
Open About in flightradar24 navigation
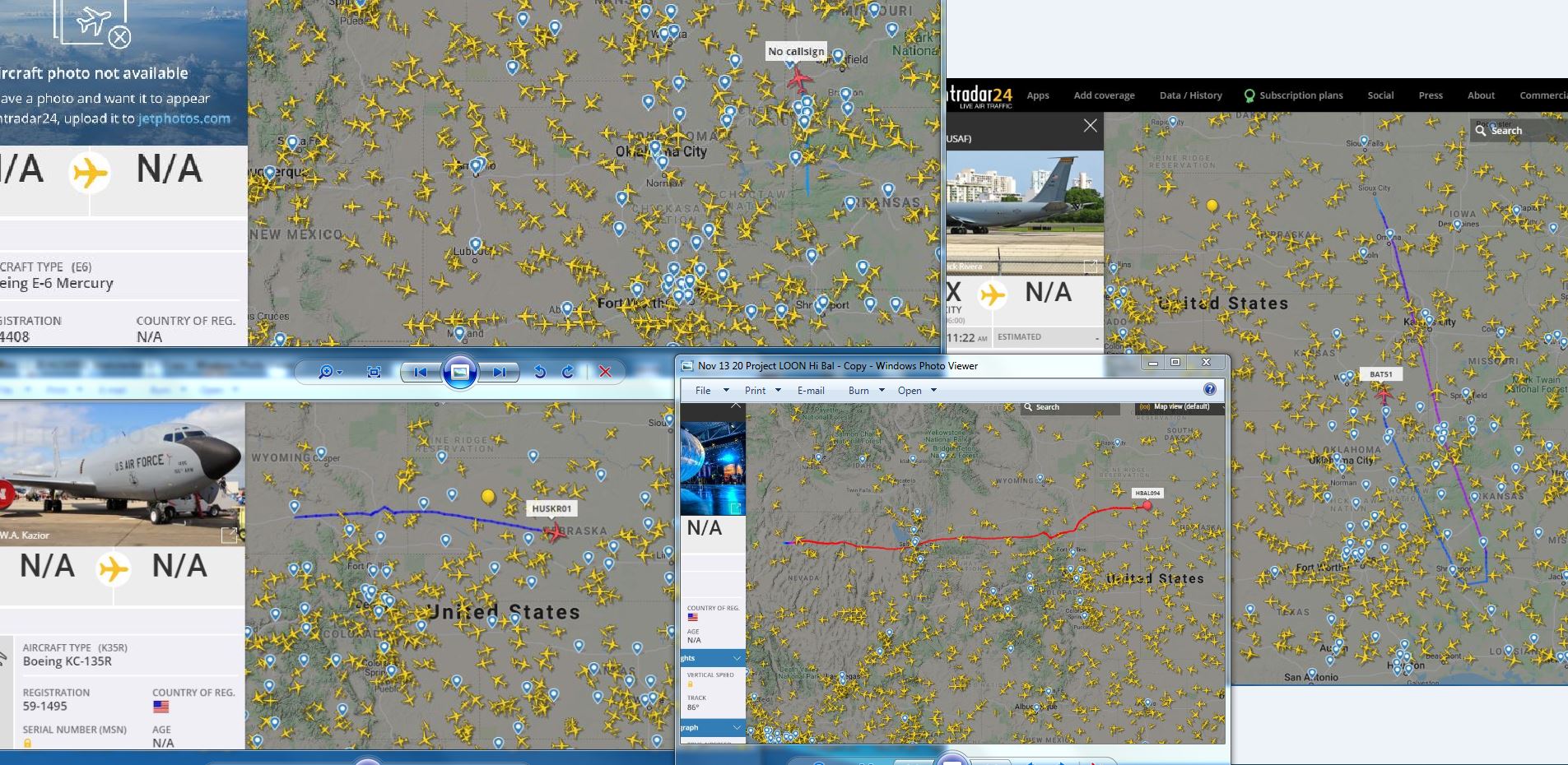click(x=1481, y=95)
